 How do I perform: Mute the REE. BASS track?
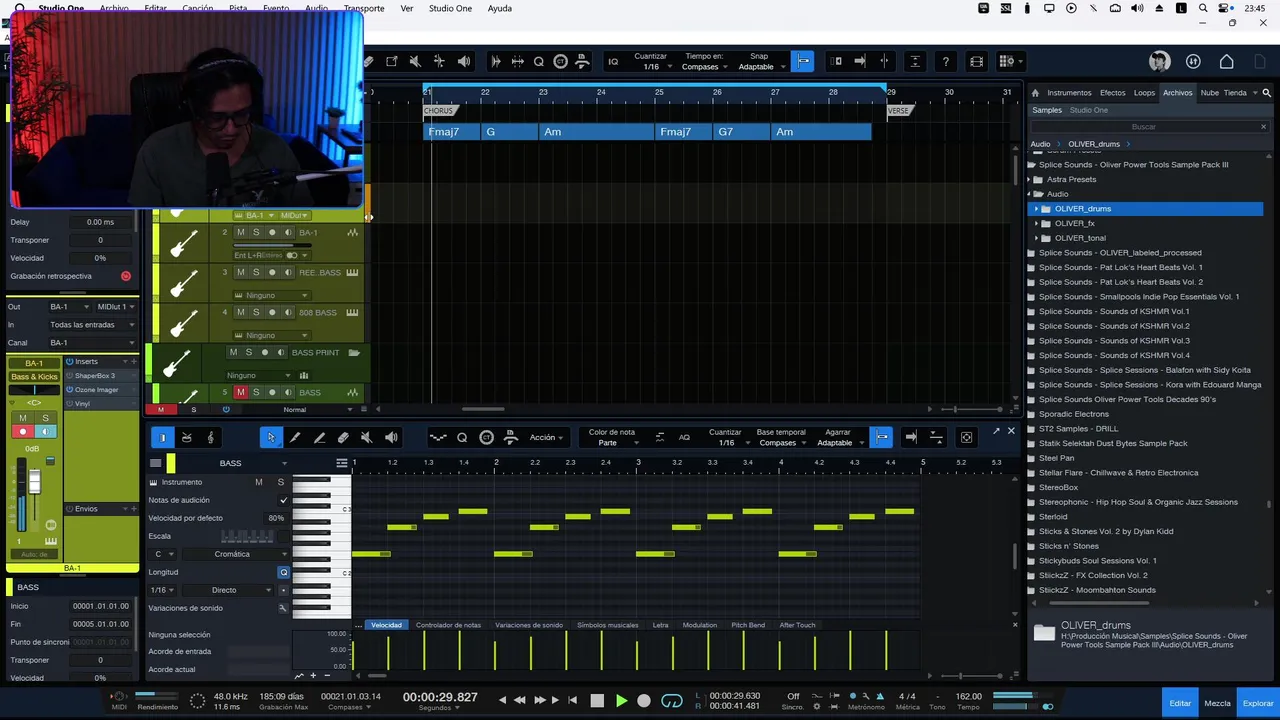pyautogui.click(x=240, y=272)
